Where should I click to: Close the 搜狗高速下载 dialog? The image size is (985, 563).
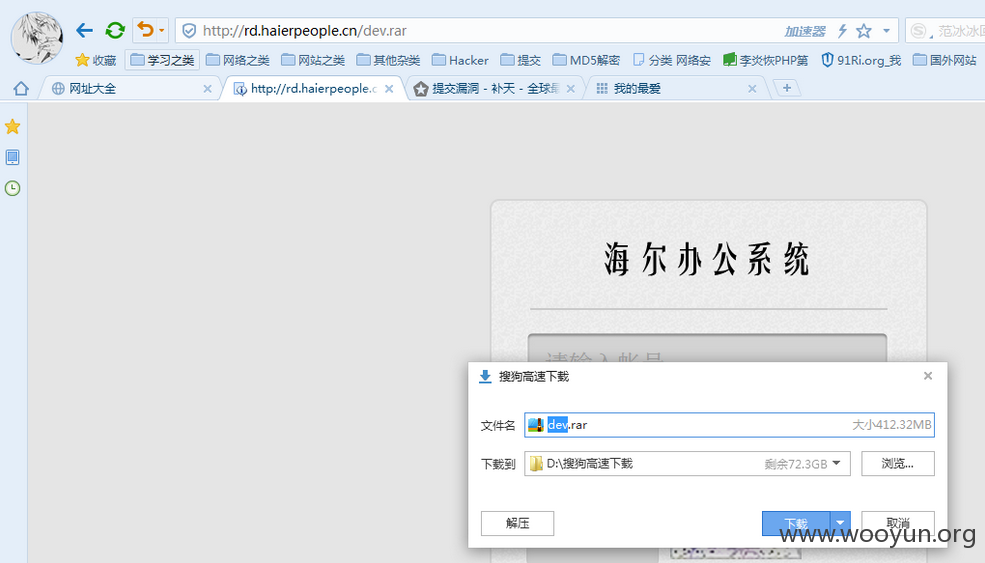[928, 376]
